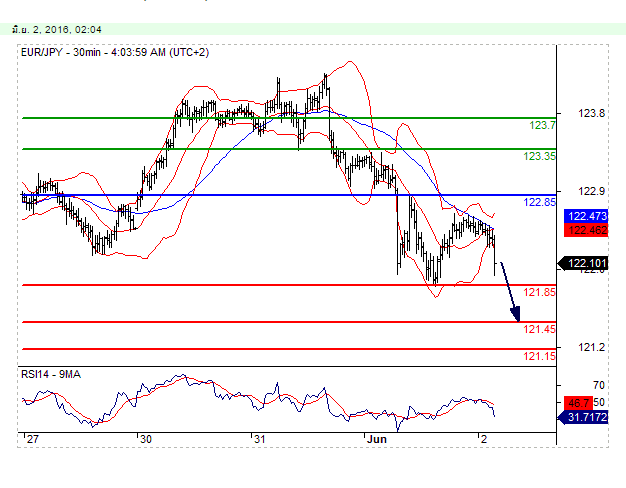Click the RSI 50 level axis label
This screenshot has height=488, width=626.
tap(599, 403)
